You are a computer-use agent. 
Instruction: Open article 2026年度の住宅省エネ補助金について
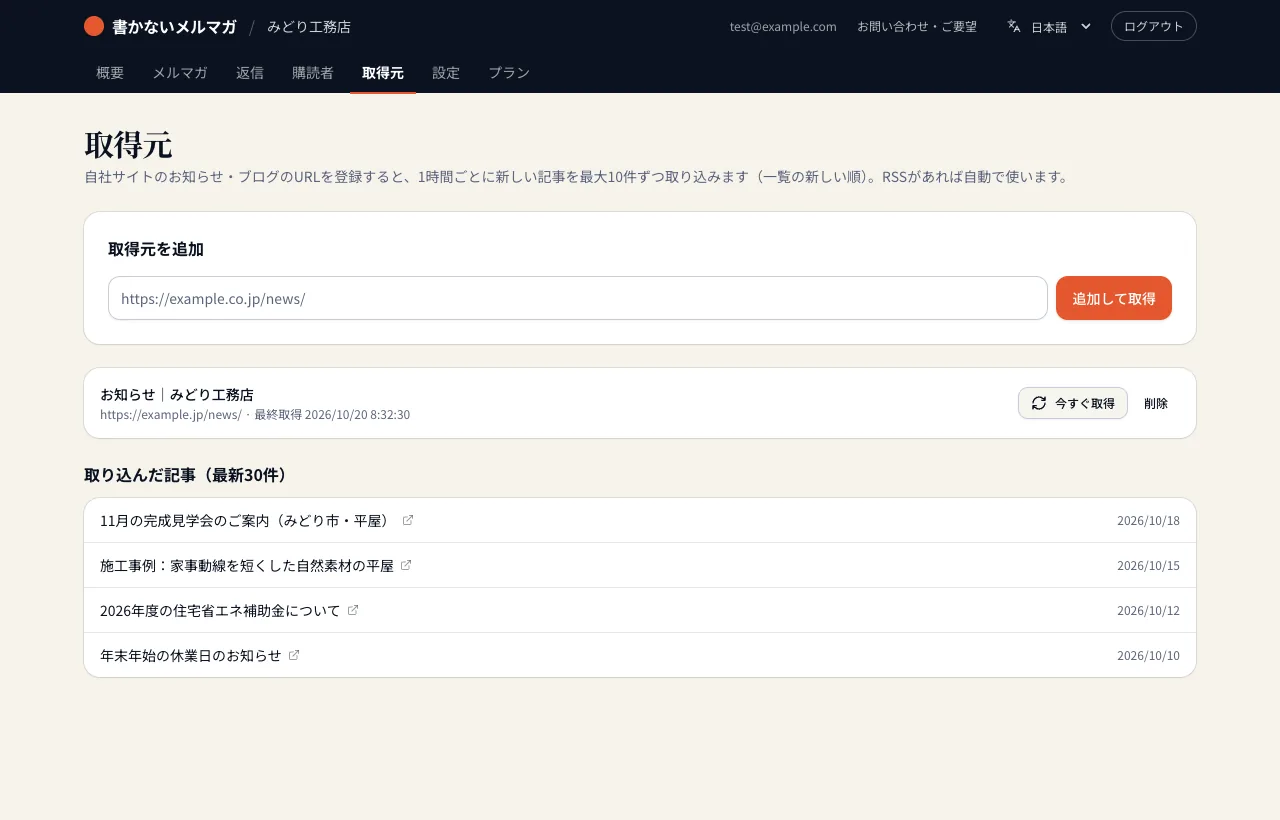(220, 610)
